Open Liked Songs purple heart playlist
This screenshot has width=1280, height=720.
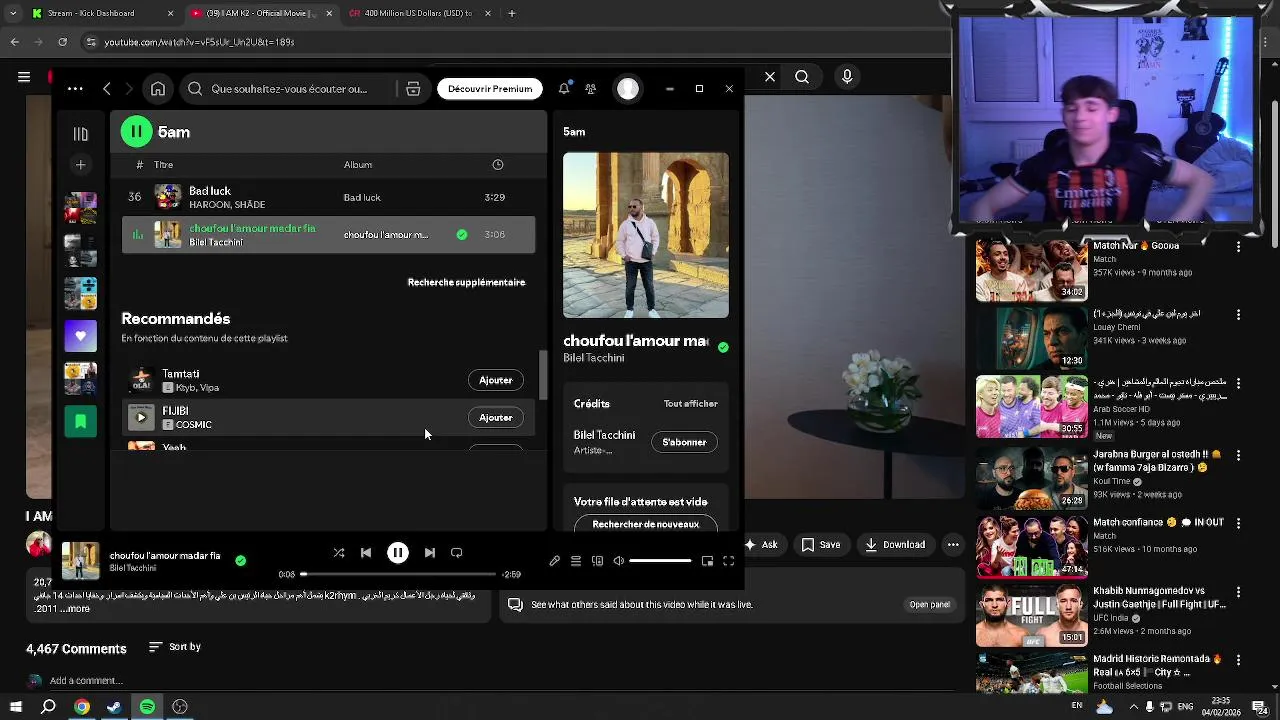click(x=81, y=336)
